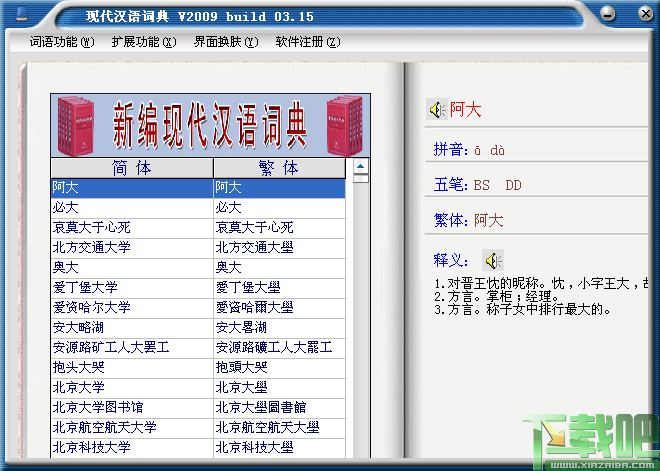The image size is (660, 471).
Task: Click the 繁体 column header
Action: click(x=279, y=168)
